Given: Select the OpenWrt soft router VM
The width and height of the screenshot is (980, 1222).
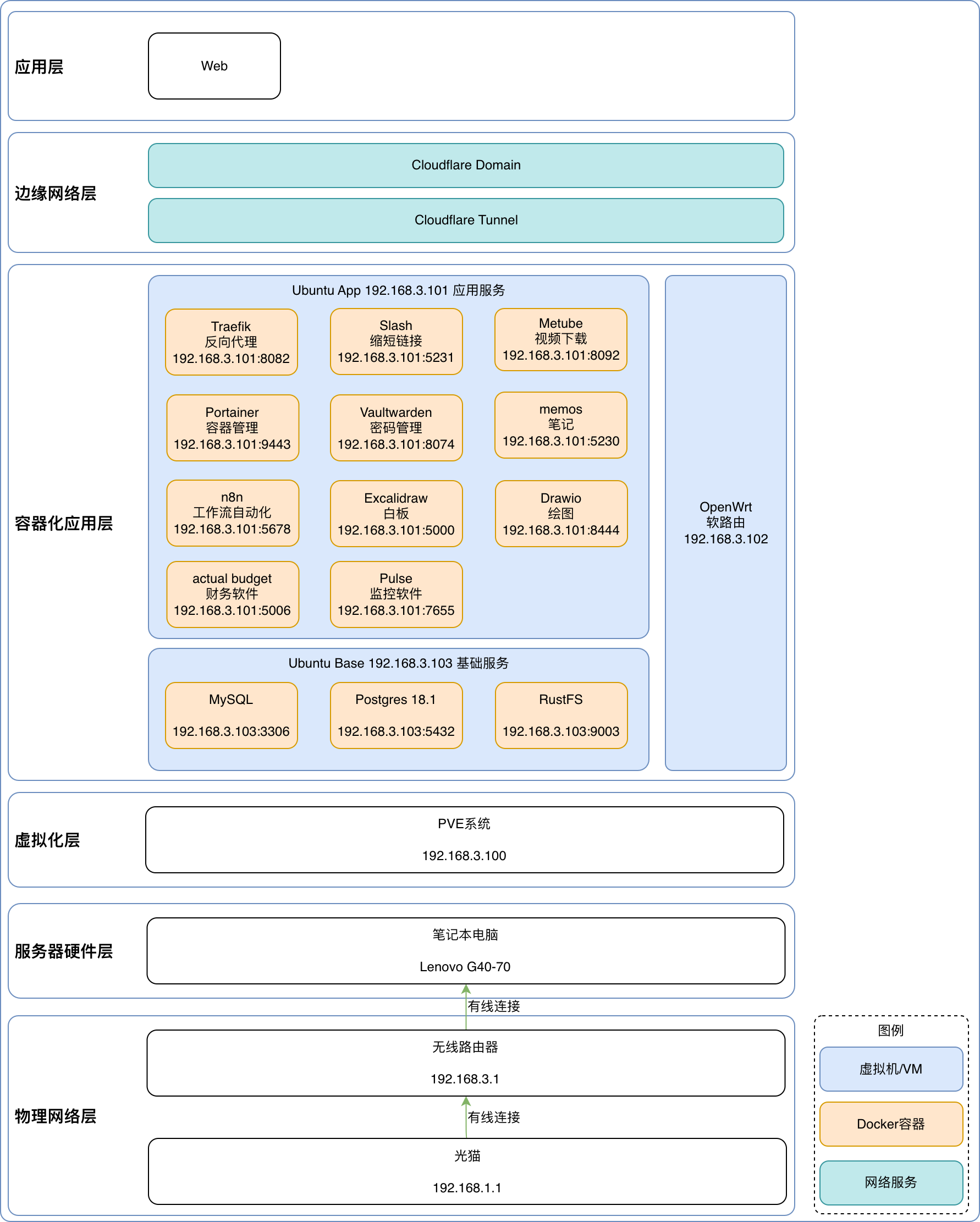Looking at the screenshot, I should click(725, 522).
